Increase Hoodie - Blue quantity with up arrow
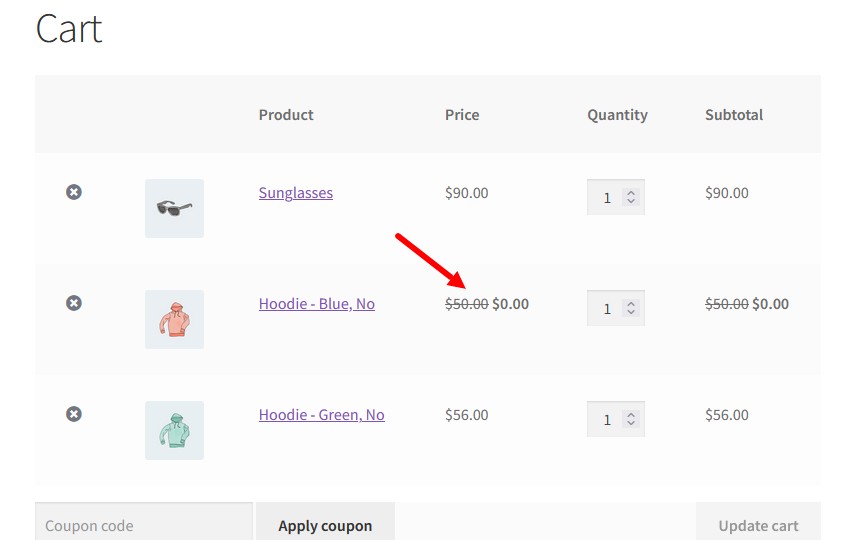This screenshot has height=540, width=845. pyautogui.click(x=631, y=303)
